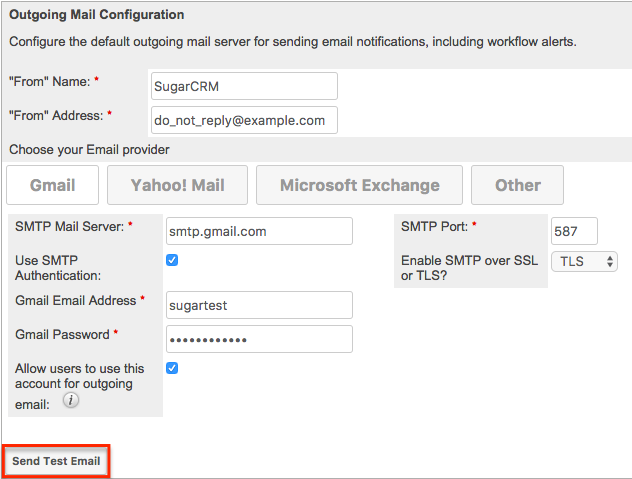Click the SMTP Mail Server field
Image resolution: width=632 pixels, height=479 pixels.
pyautogui.click(x=259, y=231)
